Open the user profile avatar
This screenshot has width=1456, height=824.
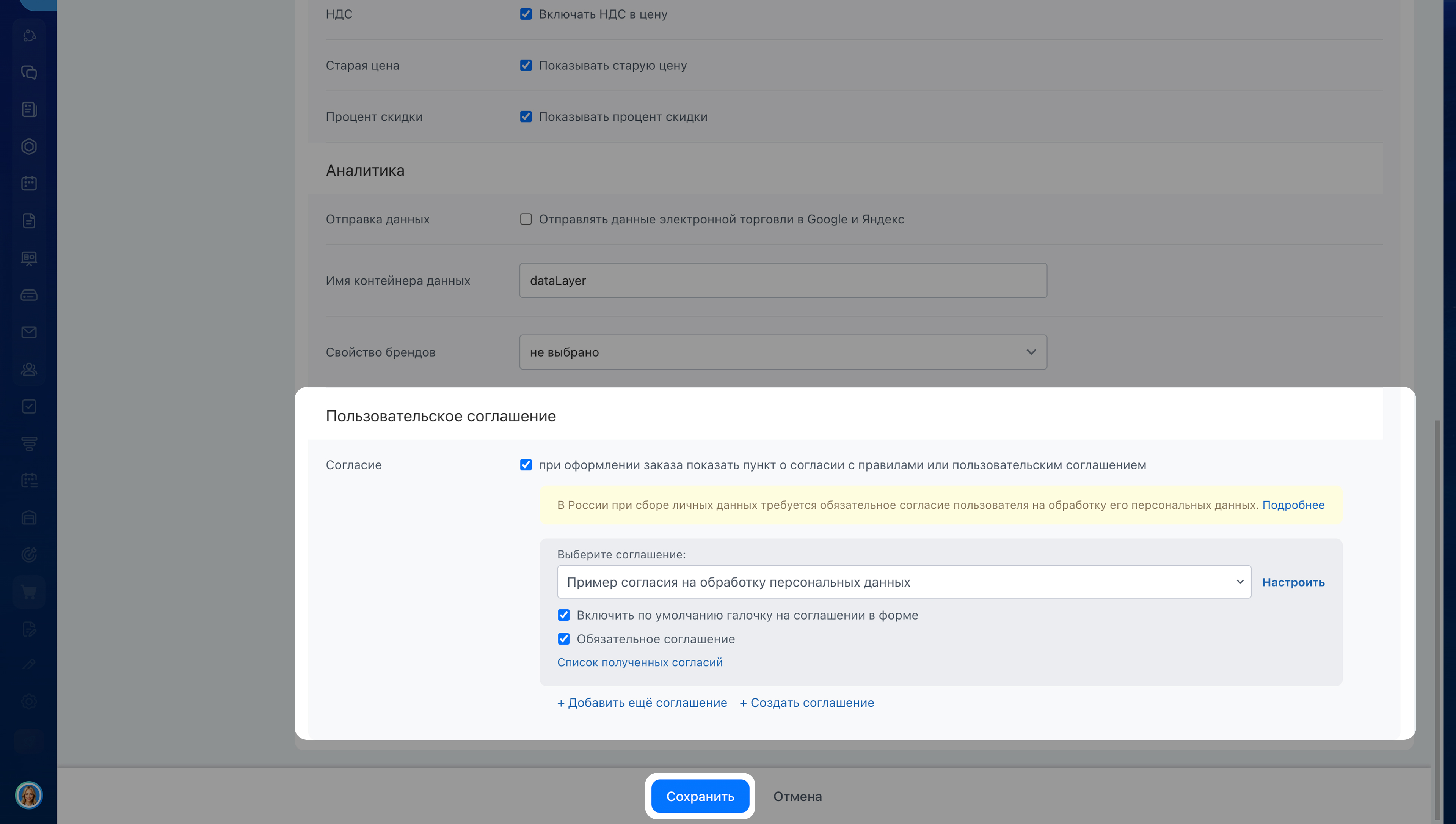[29, 795]
